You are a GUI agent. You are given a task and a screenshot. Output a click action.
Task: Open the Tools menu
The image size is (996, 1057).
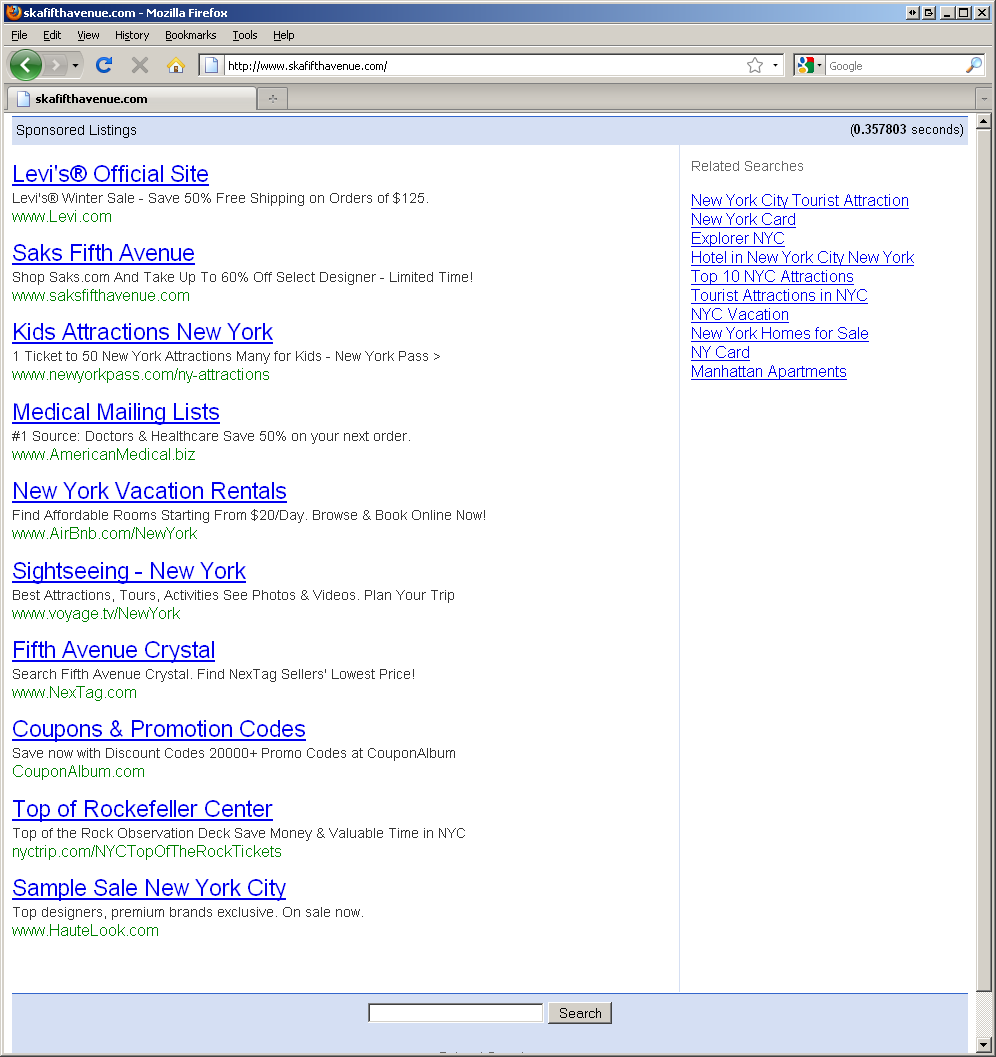245,35
